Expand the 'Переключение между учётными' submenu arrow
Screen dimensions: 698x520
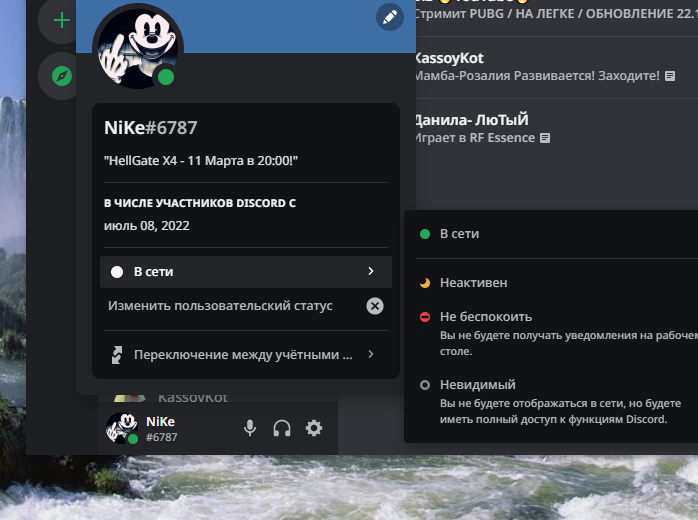pos(371,354)
